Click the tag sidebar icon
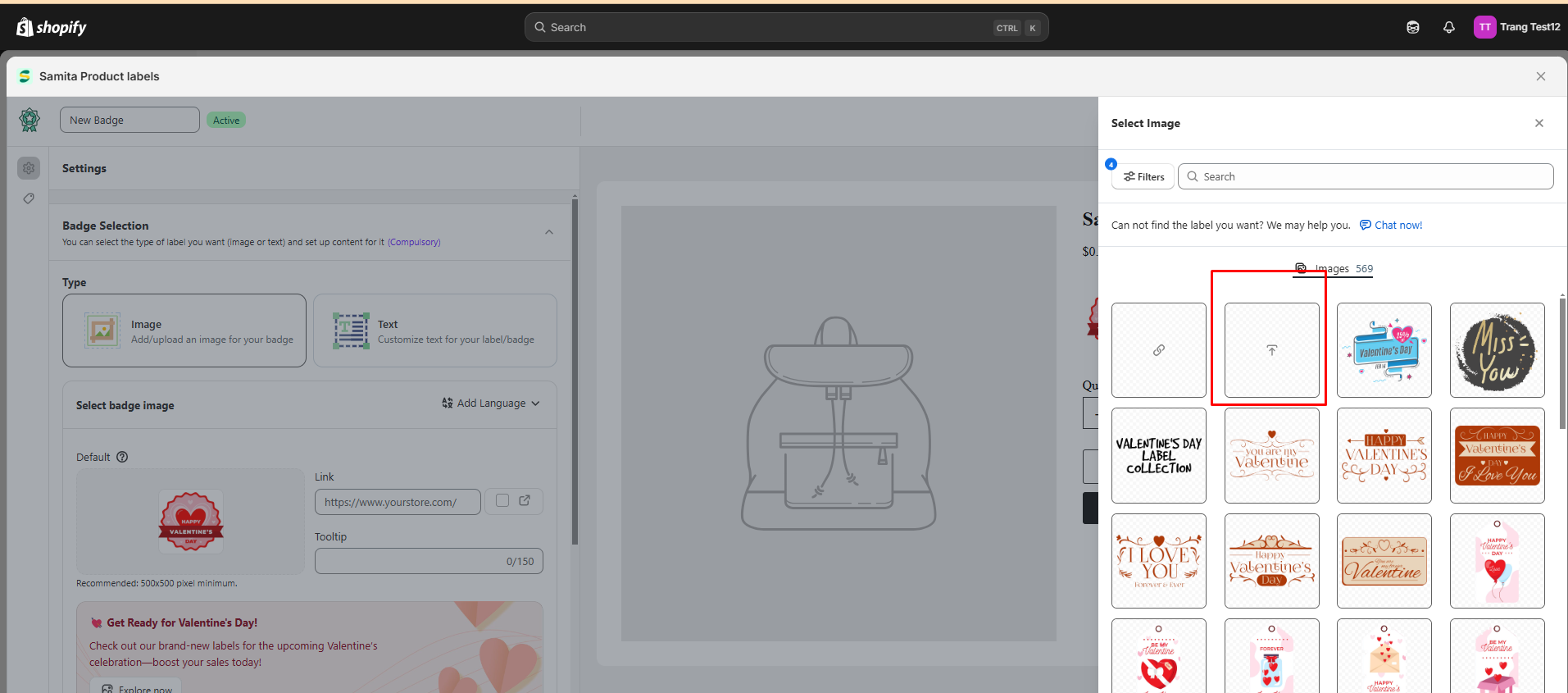The height and width of the screenshot is (693, 1568). pos(29,198)
